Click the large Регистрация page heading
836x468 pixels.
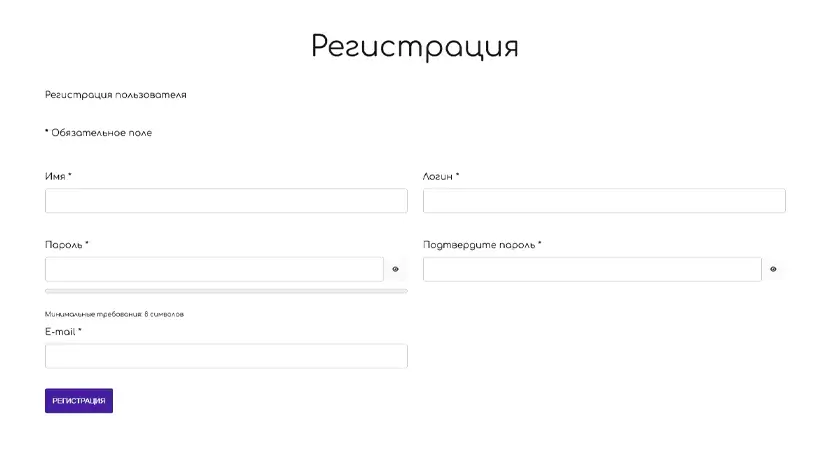click(x=414, y=46)
